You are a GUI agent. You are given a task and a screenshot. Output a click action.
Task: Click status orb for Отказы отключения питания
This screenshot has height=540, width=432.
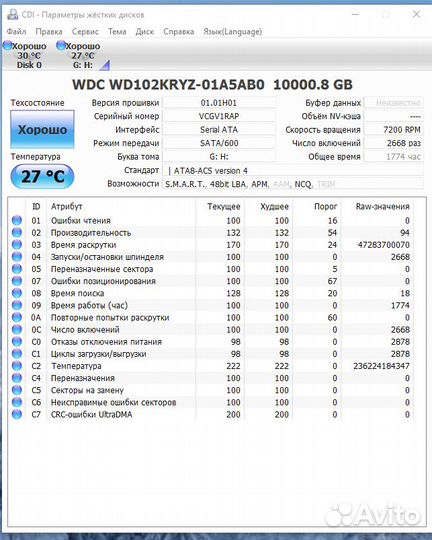point(17,342)
